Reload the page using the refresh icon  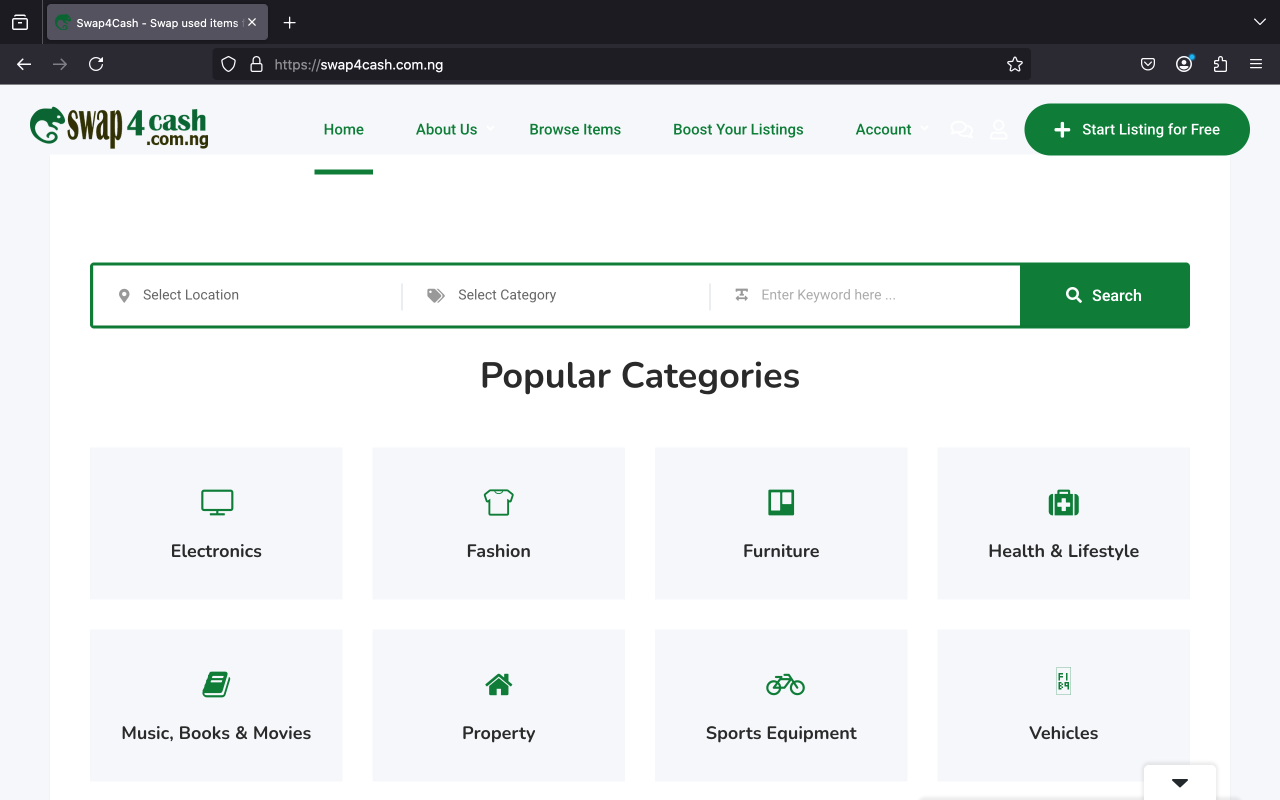click(x=96, y=64)
